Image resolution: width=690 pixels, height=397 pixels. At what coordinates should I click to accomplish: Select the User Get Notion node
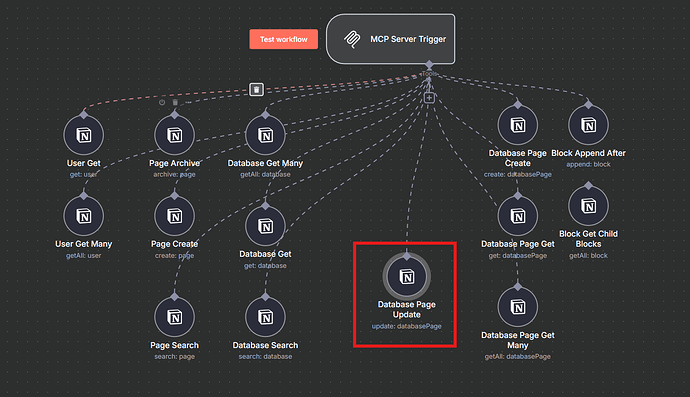coord(84,135)
